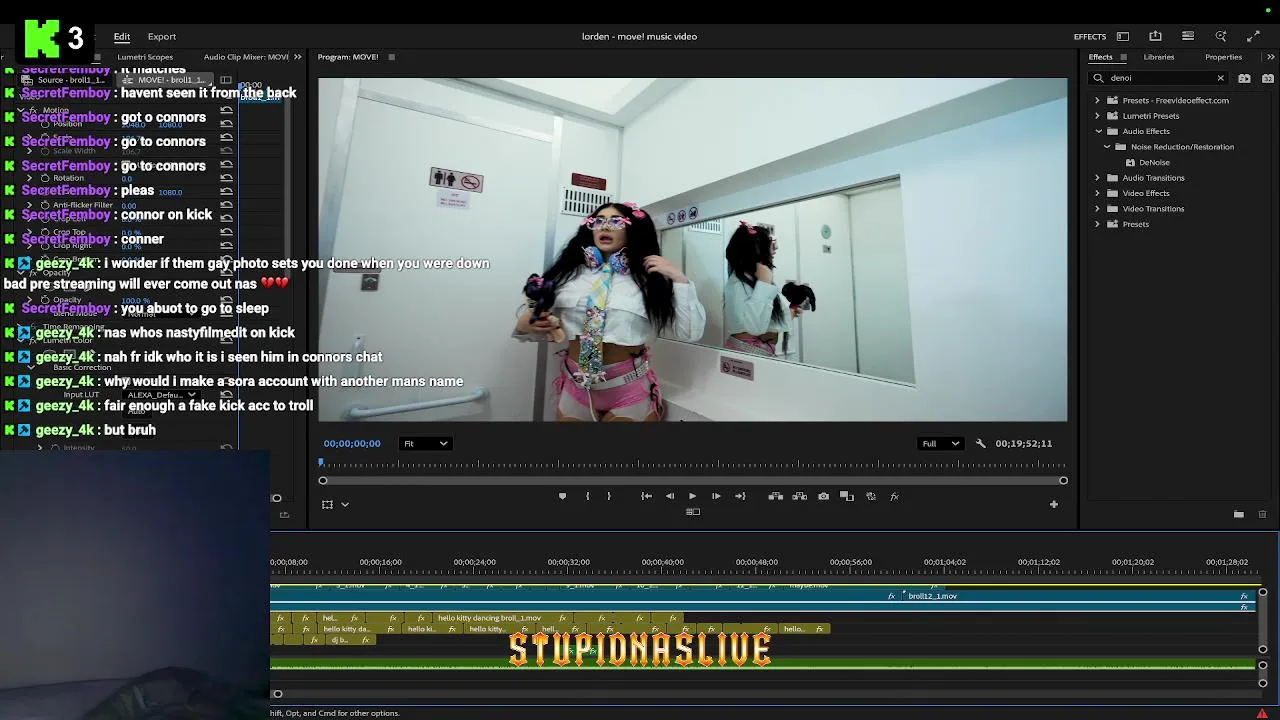The width and height of the screenshot is (1280, 720).
Task: Click the Extract button
Action: click(800, 496)
